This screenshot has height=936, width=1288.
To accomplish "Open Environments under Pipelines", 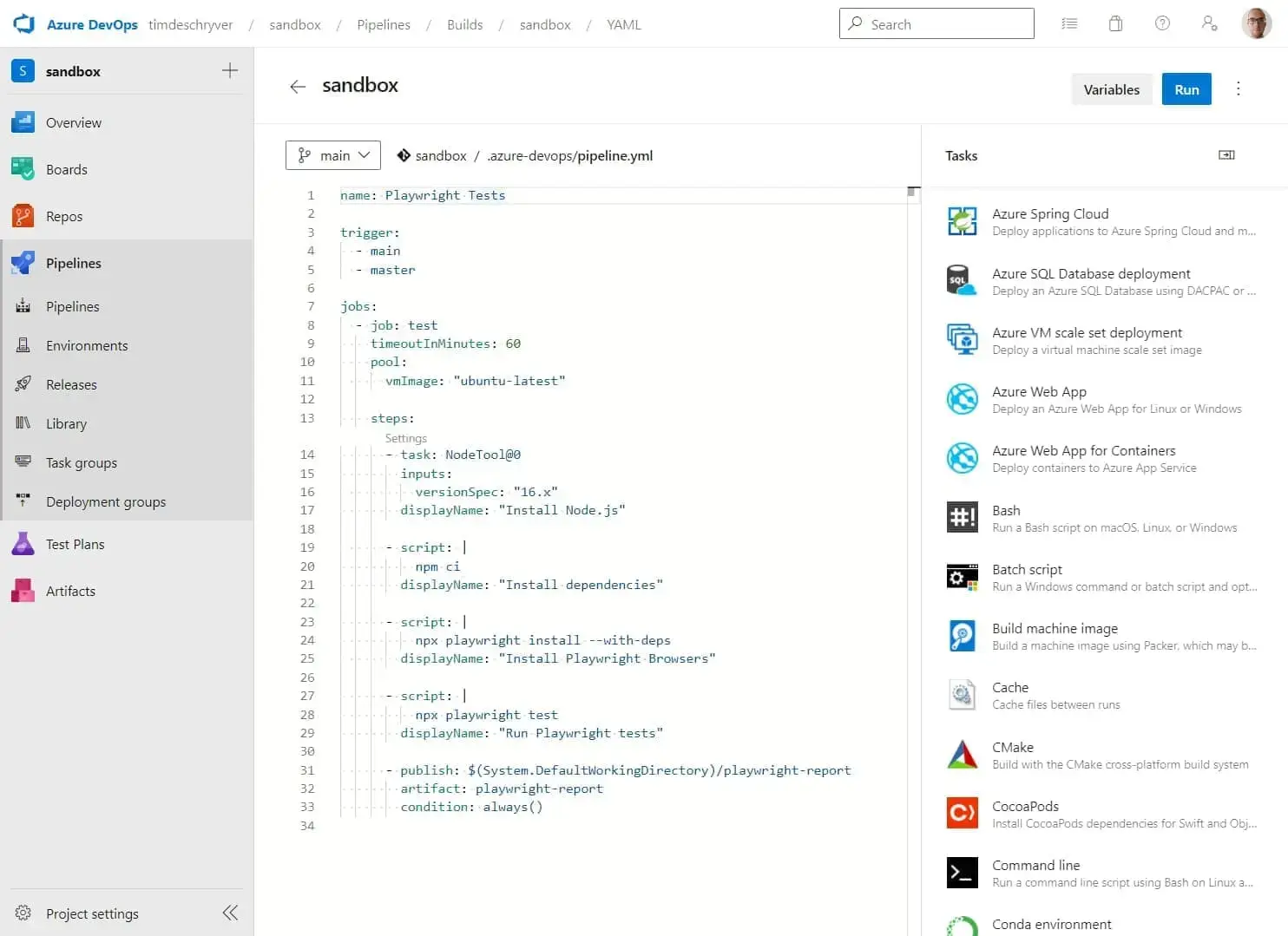I will point(127,345).
